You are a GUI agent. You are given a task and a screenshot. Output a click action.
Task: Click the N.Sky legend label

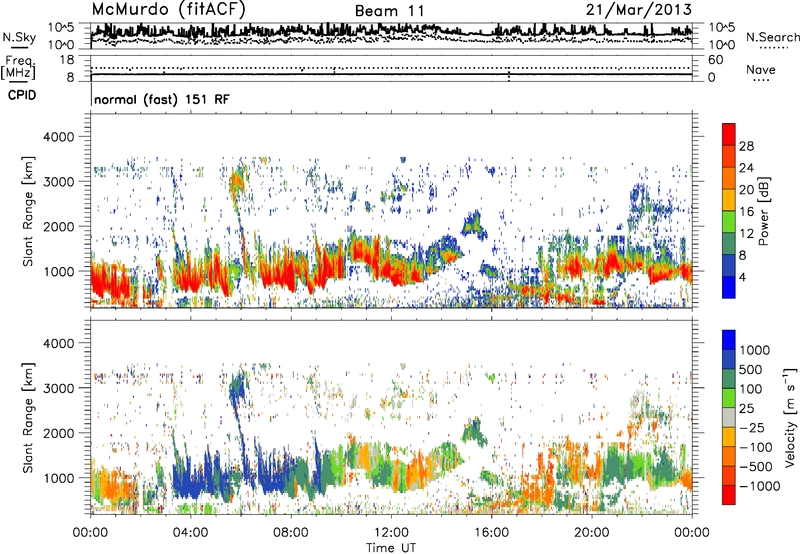[x=19, y=37]
